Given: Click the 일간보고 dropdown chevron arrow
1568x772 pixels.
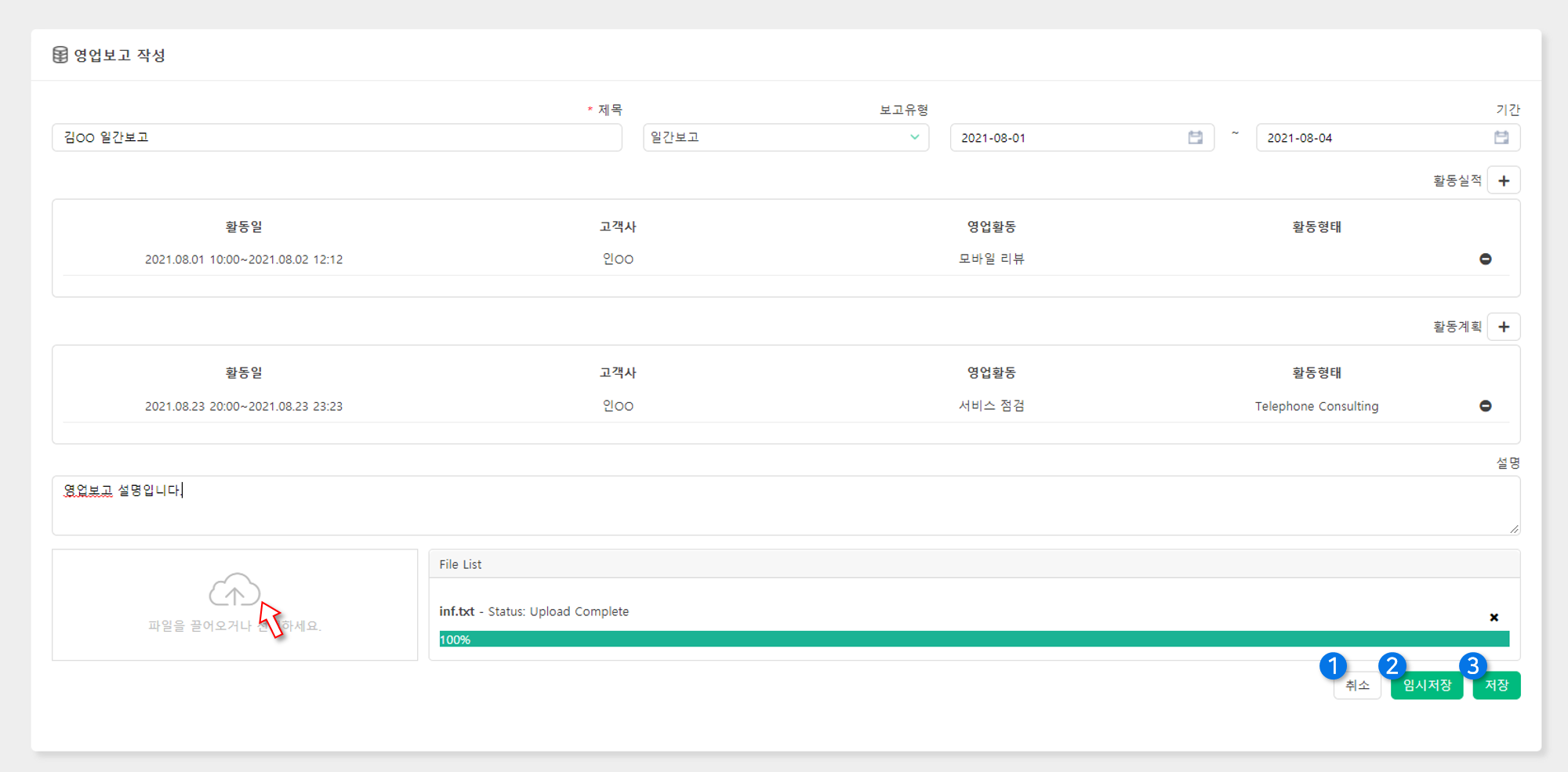Looking at the screenshot, I should (x=914, y=138).
